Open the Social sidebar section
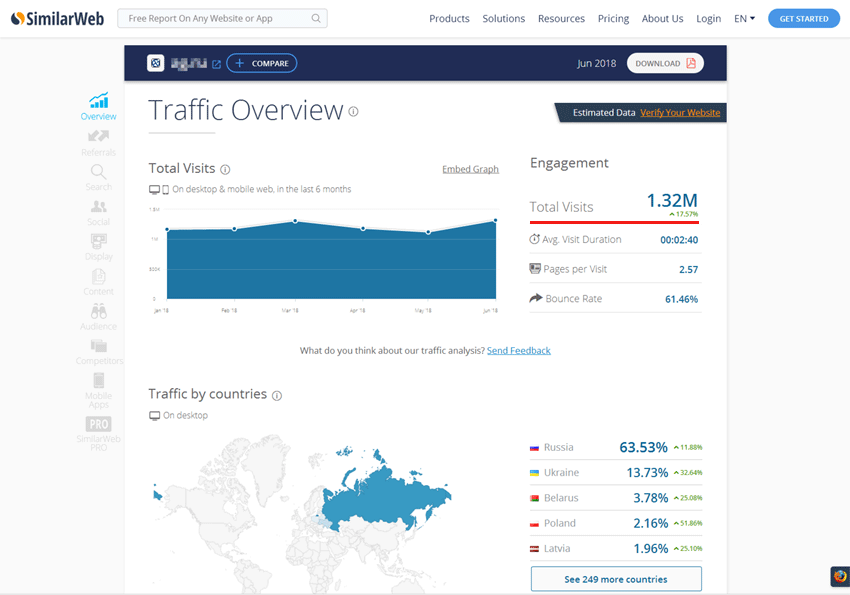Viewport: 850px width, 595px height. pos(99,212)
